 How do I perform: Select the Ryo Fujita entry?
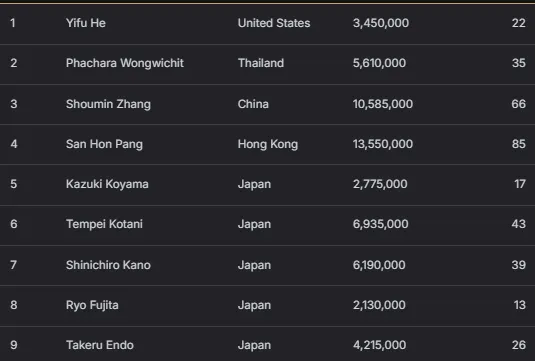click(x=92, y=305)
